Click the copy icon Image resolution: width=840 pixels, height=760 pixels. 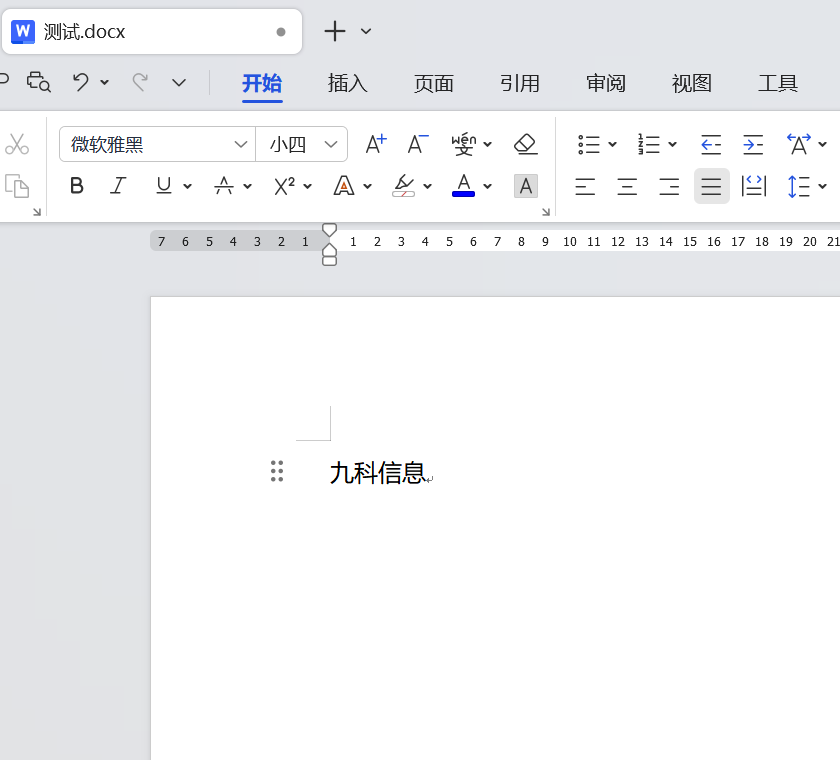(x=17, y=186)
